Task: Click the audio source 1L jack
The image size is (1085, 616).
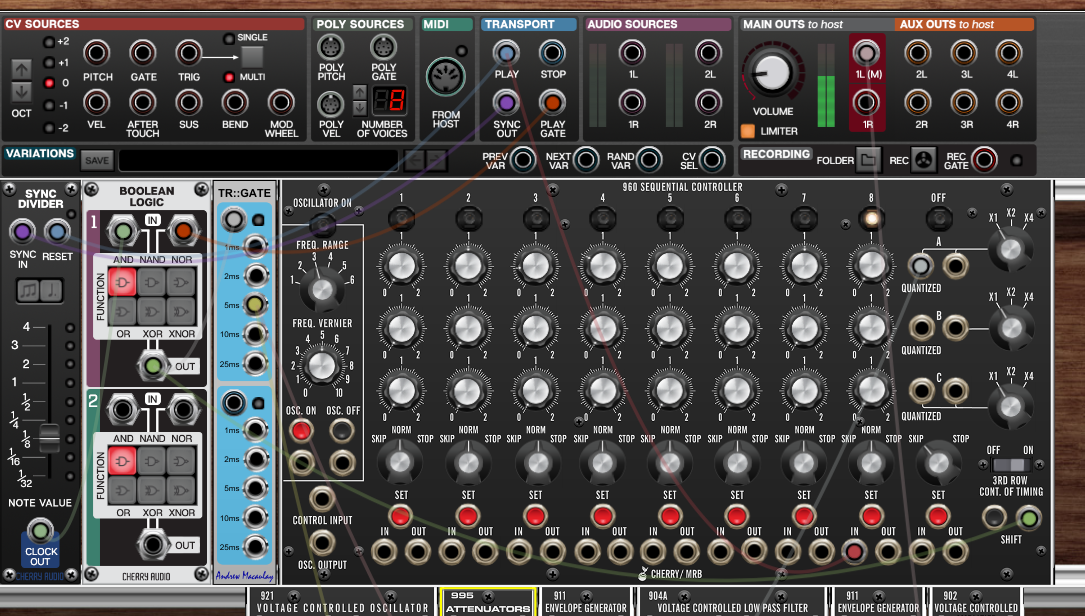Action: tap(632, 53)
